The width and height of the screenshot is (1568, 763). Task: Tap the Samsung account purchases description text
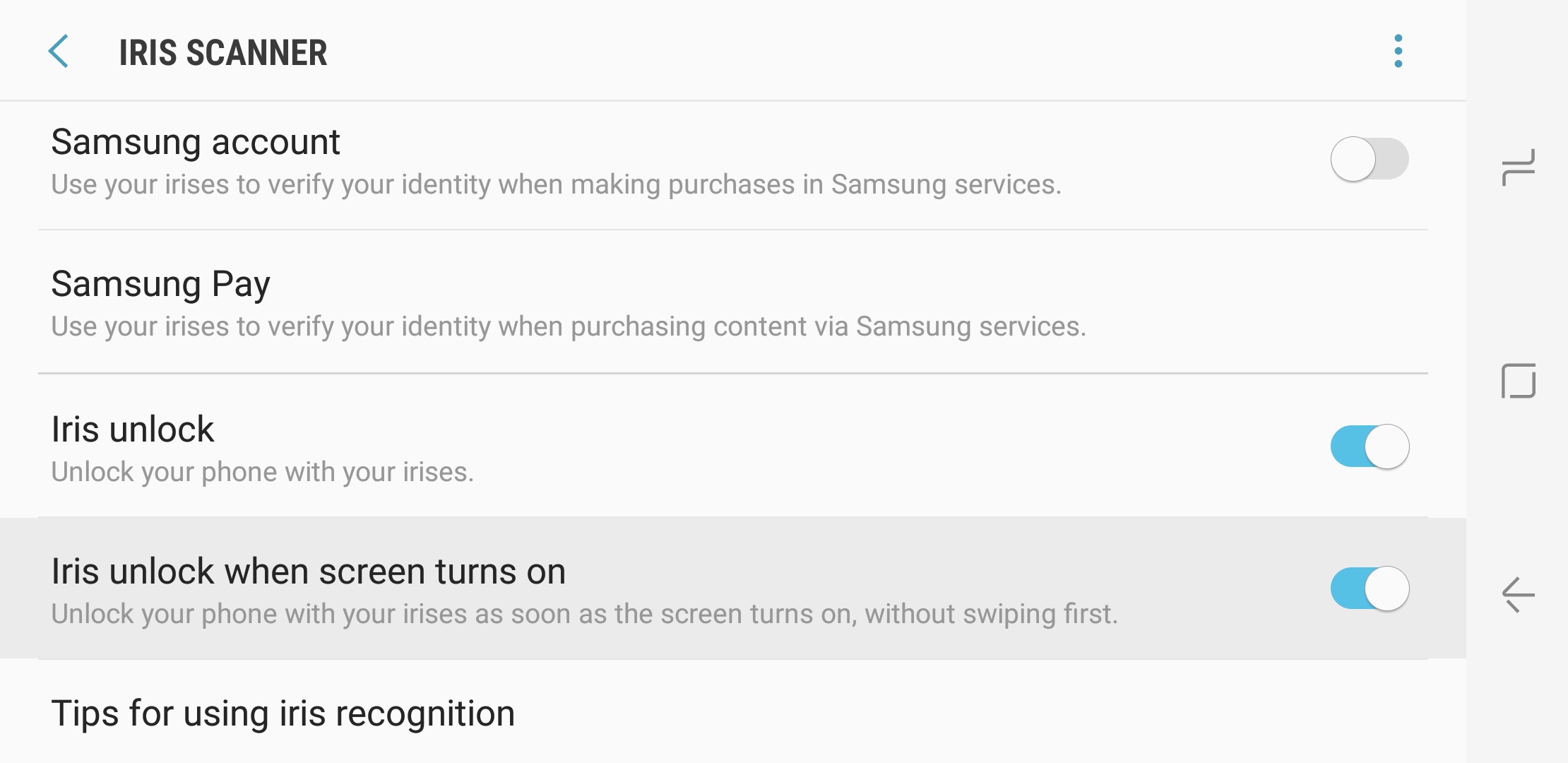[x=557, y=184]
